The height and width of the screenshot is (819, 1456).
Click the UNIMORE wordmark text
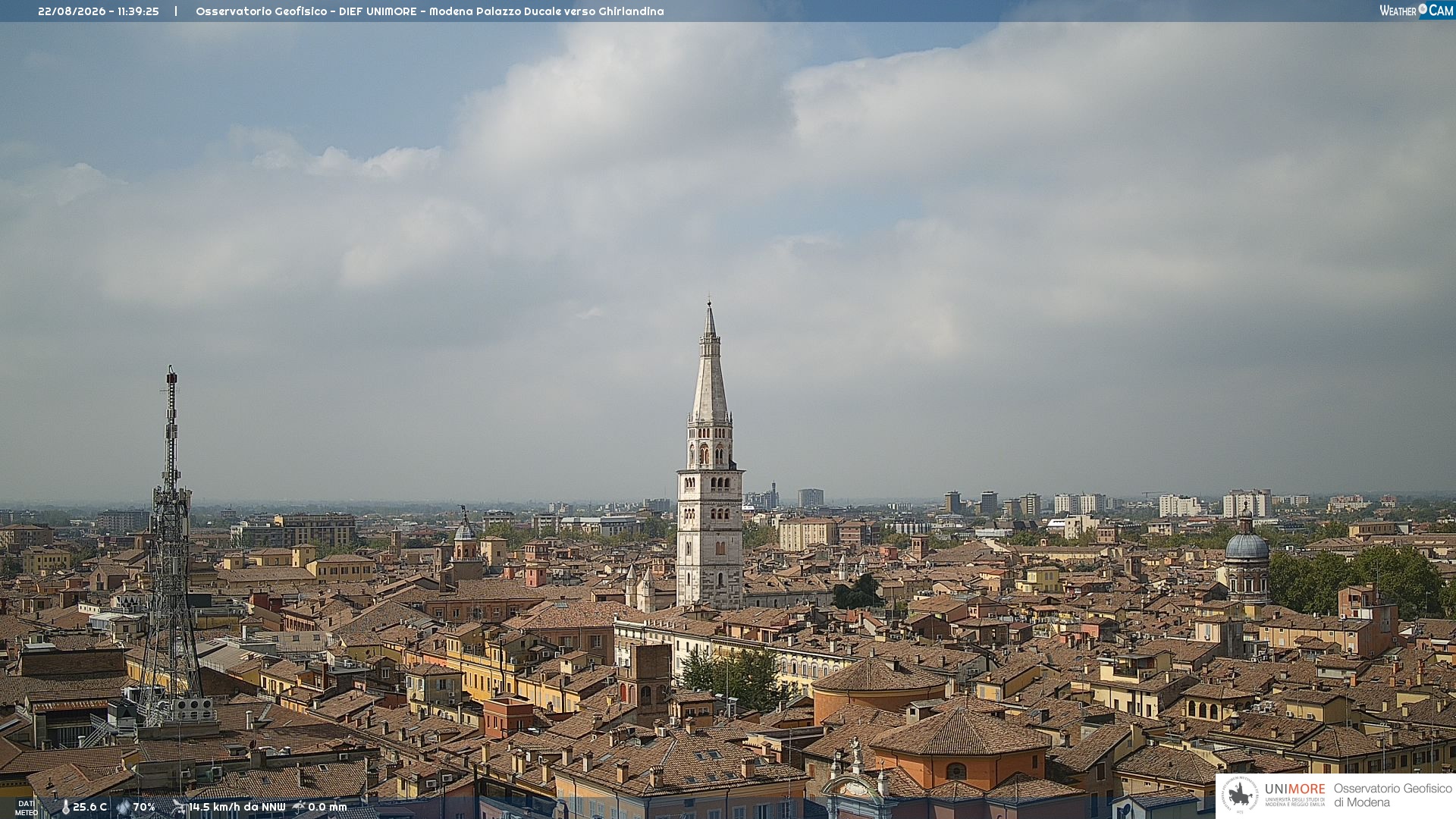point(1294,789)
